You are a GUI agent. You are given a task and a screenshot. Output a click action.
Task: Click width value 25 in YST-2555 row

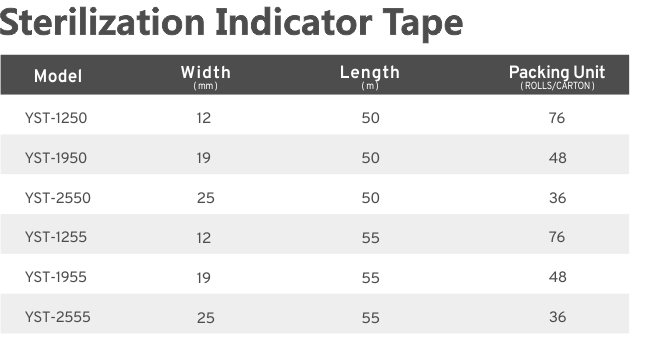pos(205,318)
